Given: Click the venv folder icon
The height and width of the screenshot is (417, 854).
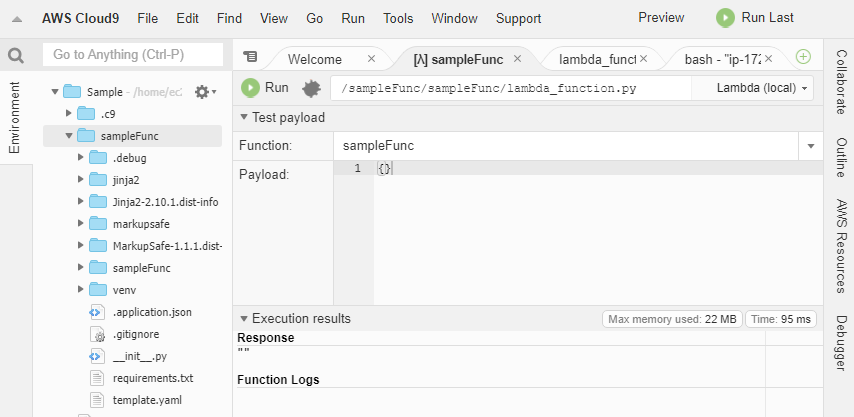Looking at the screenshot, I should point(98,290).
